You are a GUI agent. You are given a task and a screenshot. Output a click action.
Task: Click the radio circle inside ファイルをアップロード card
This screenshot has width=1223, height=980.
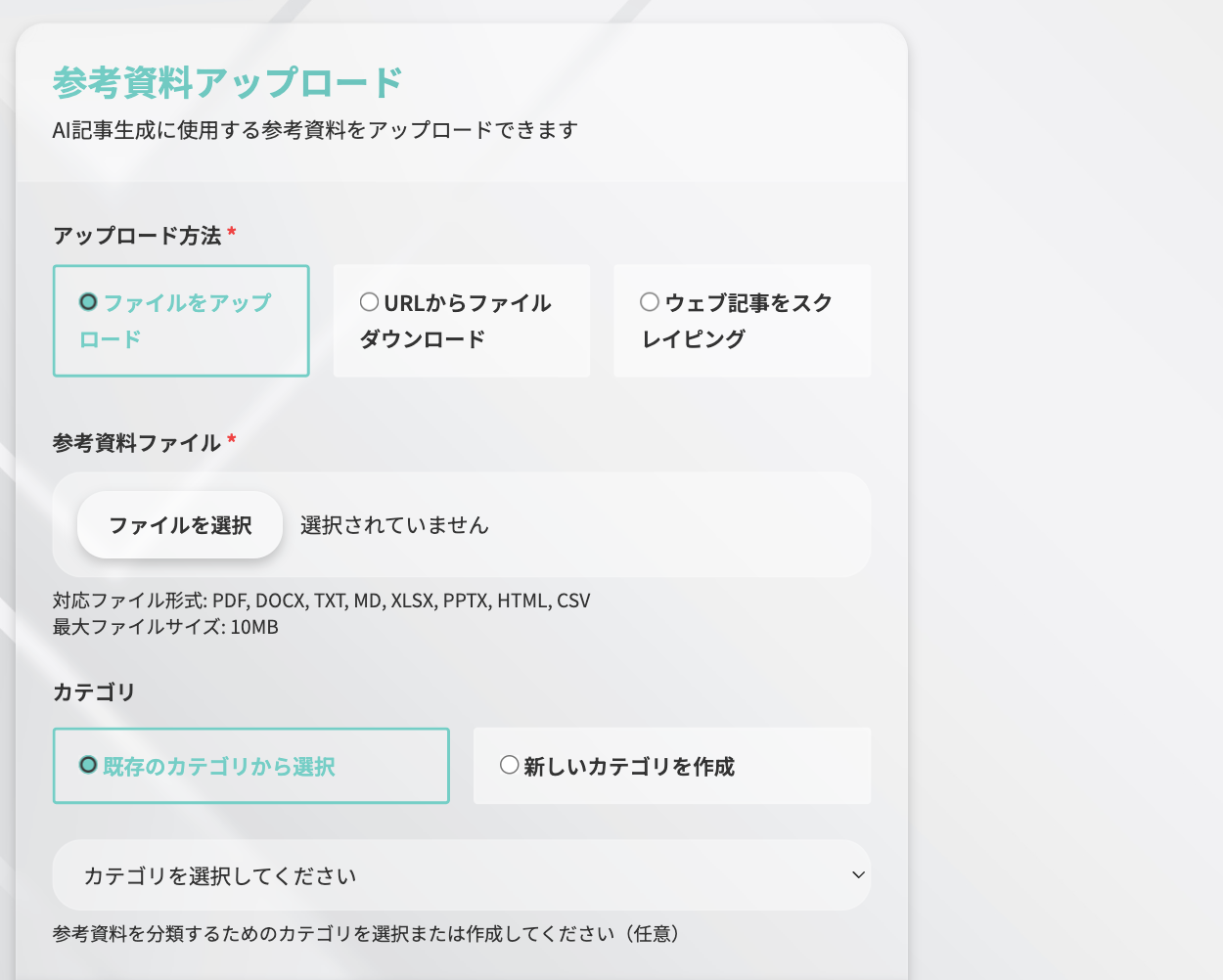pyautogui.click(x=89, y=301)
